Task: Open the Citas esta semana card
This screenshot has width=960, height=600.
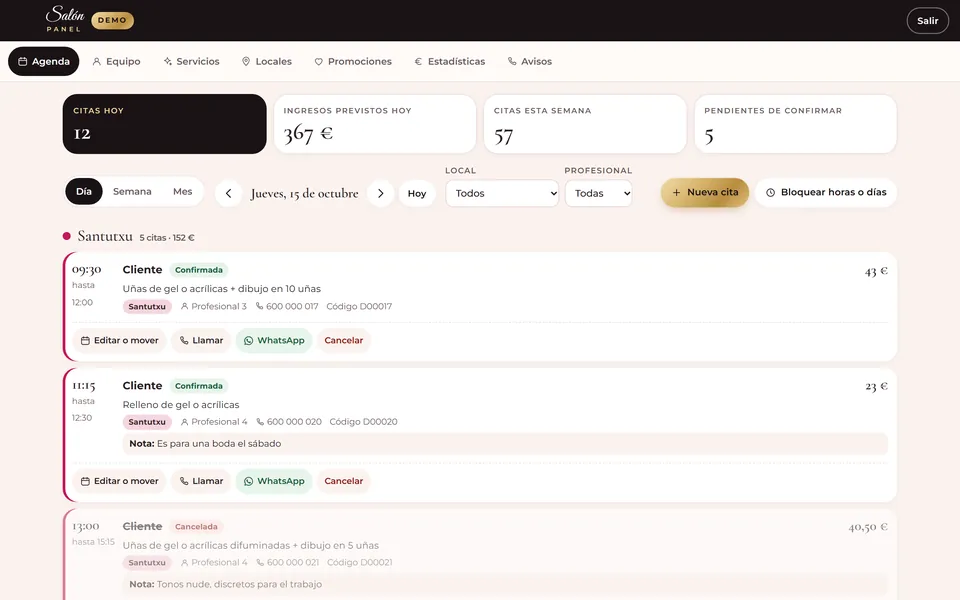Action: (x=585, y=124)
